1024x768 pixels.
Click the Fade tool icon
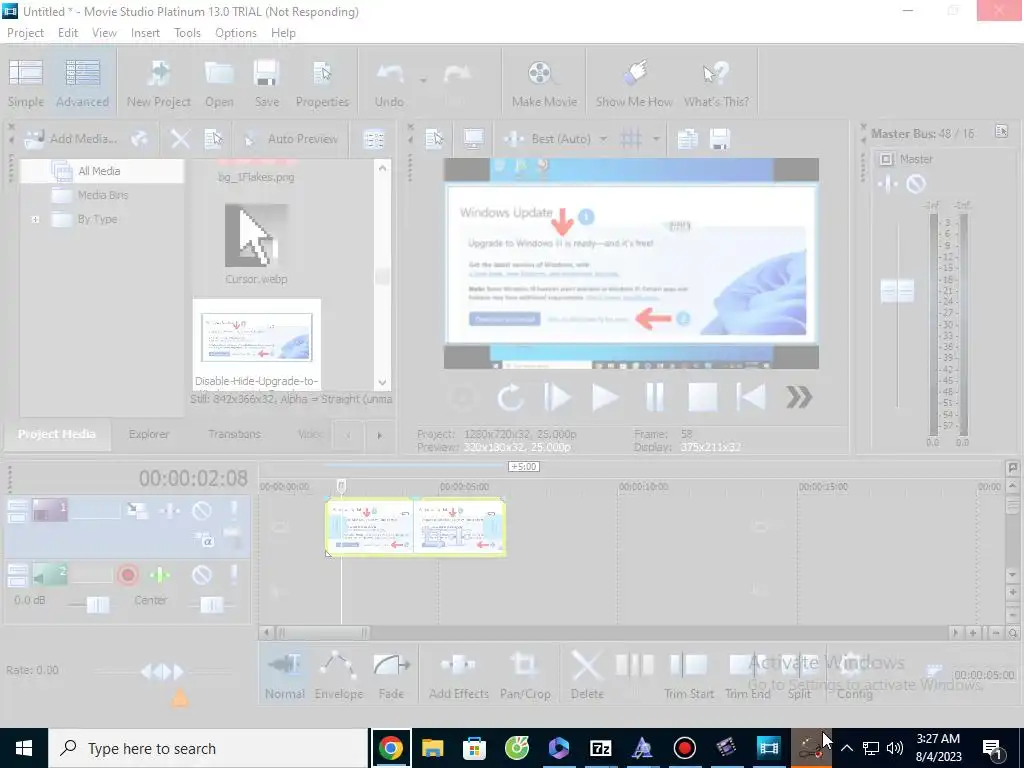click(x=391, y=676)
